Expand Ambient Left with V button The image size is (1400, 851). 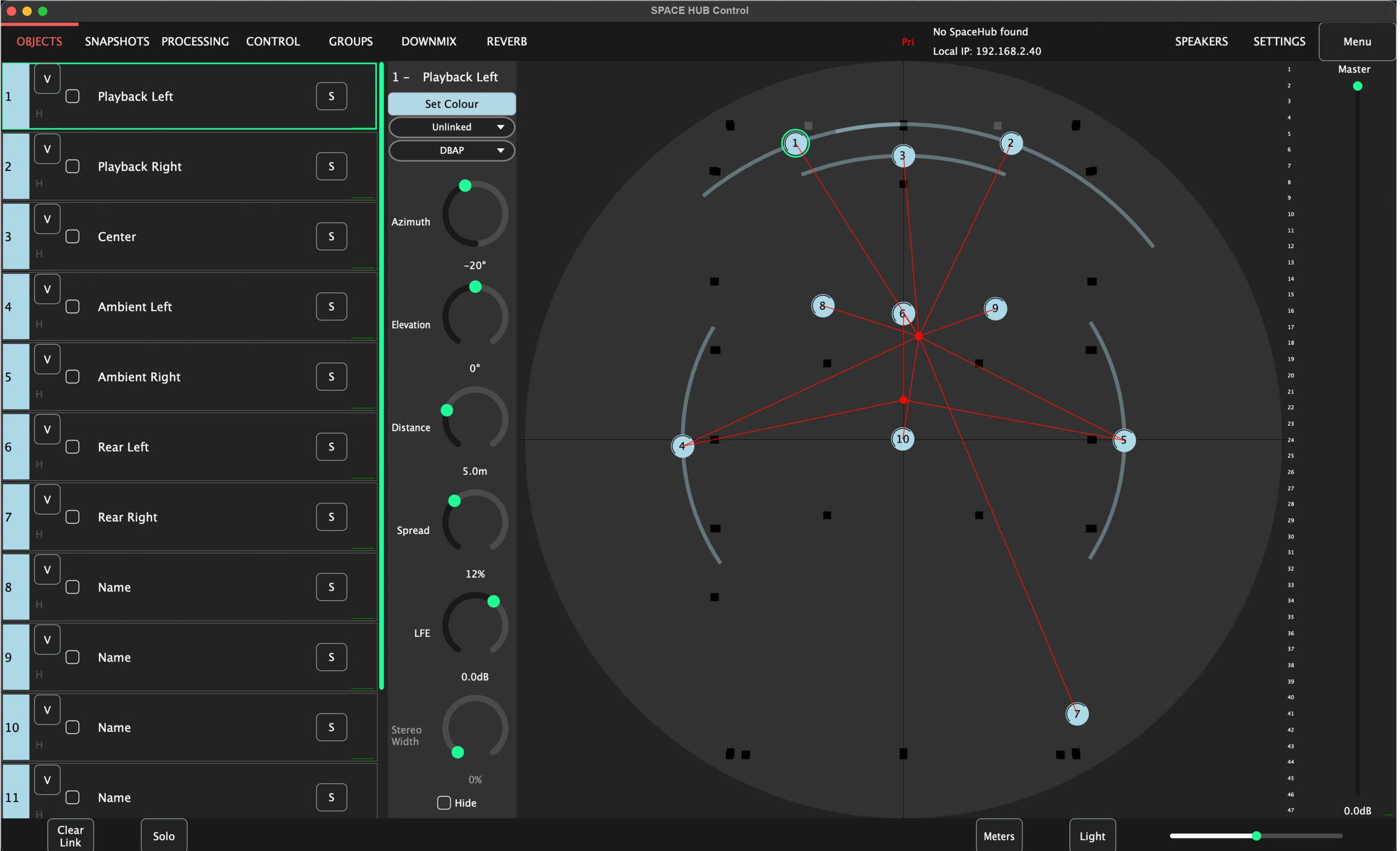pos(47,290)
